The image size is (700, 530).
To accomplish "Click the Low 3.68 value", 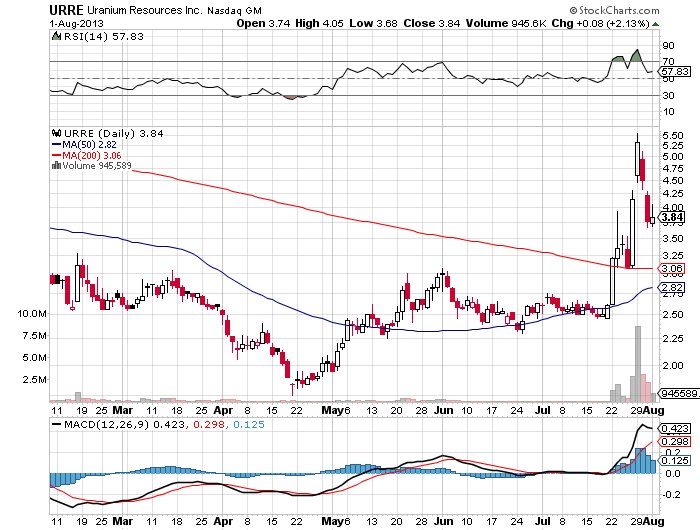I will coord(373,23).
